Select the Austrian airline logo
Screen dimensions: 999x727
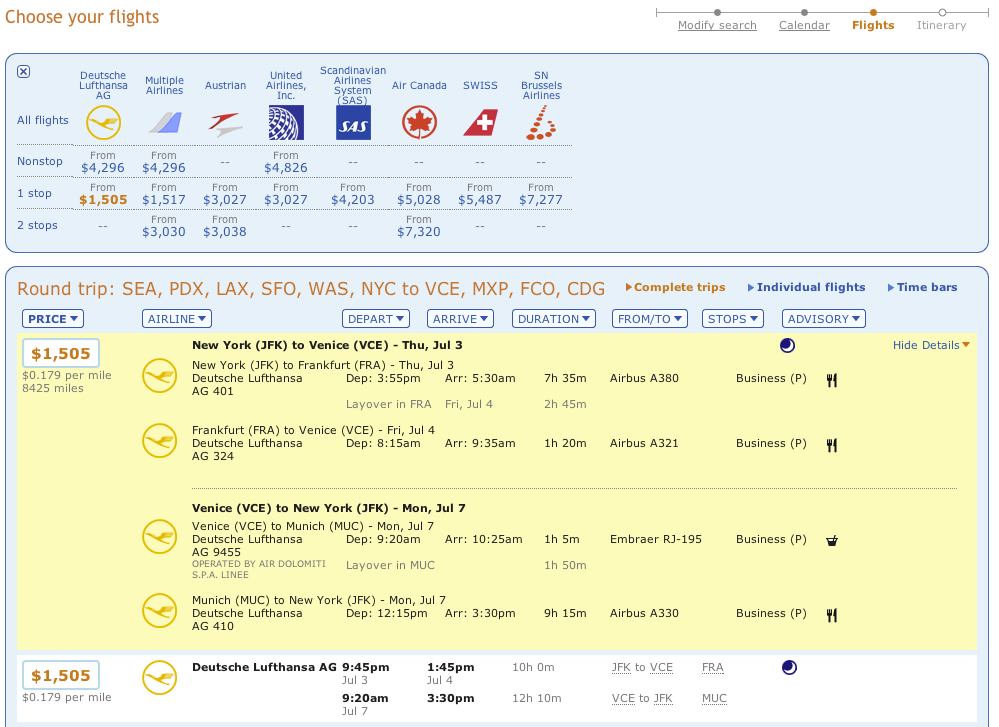[x=226, y=124]
